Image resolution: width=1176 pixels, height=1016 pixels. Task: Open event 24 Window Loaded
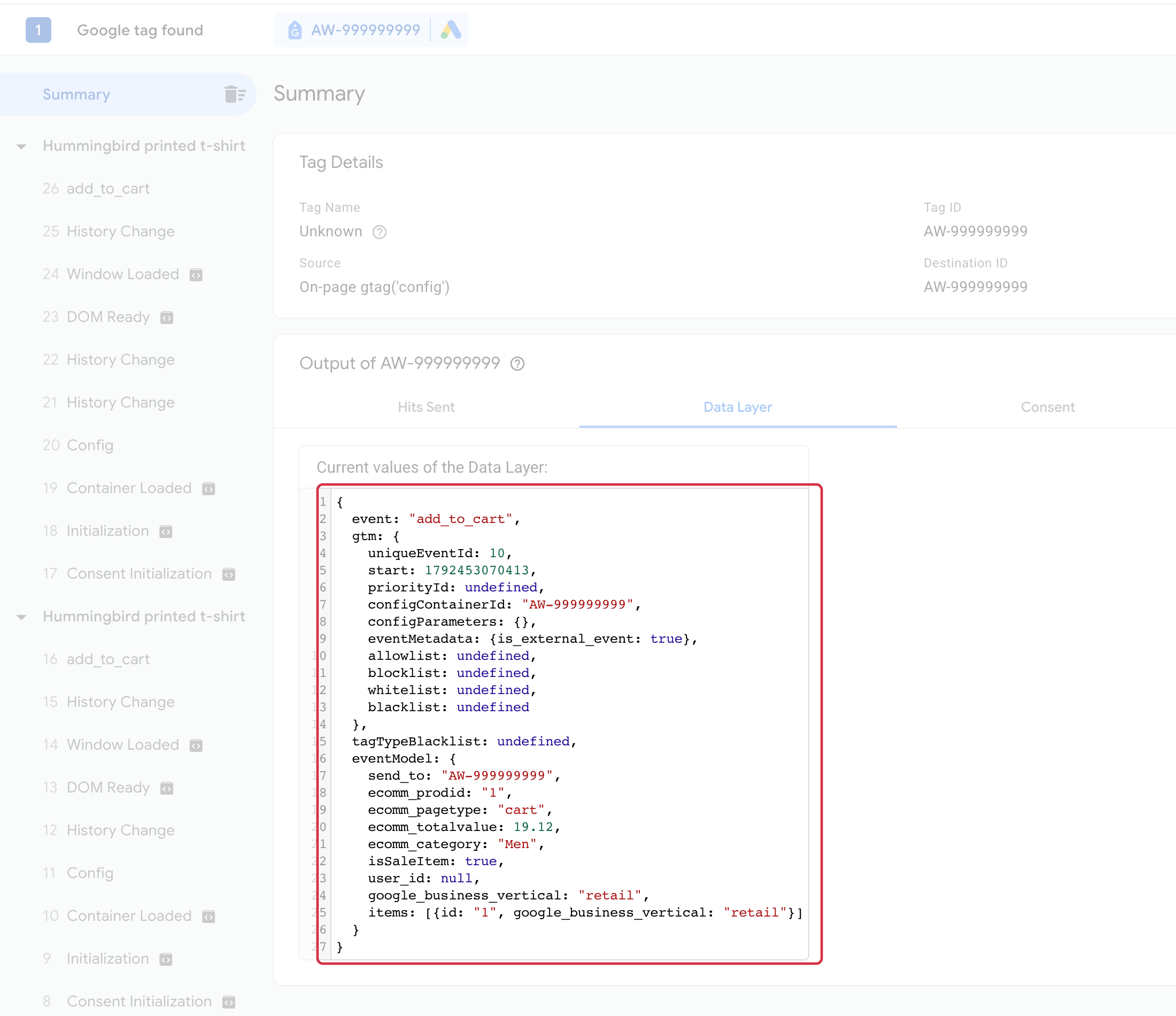(111, 274)
